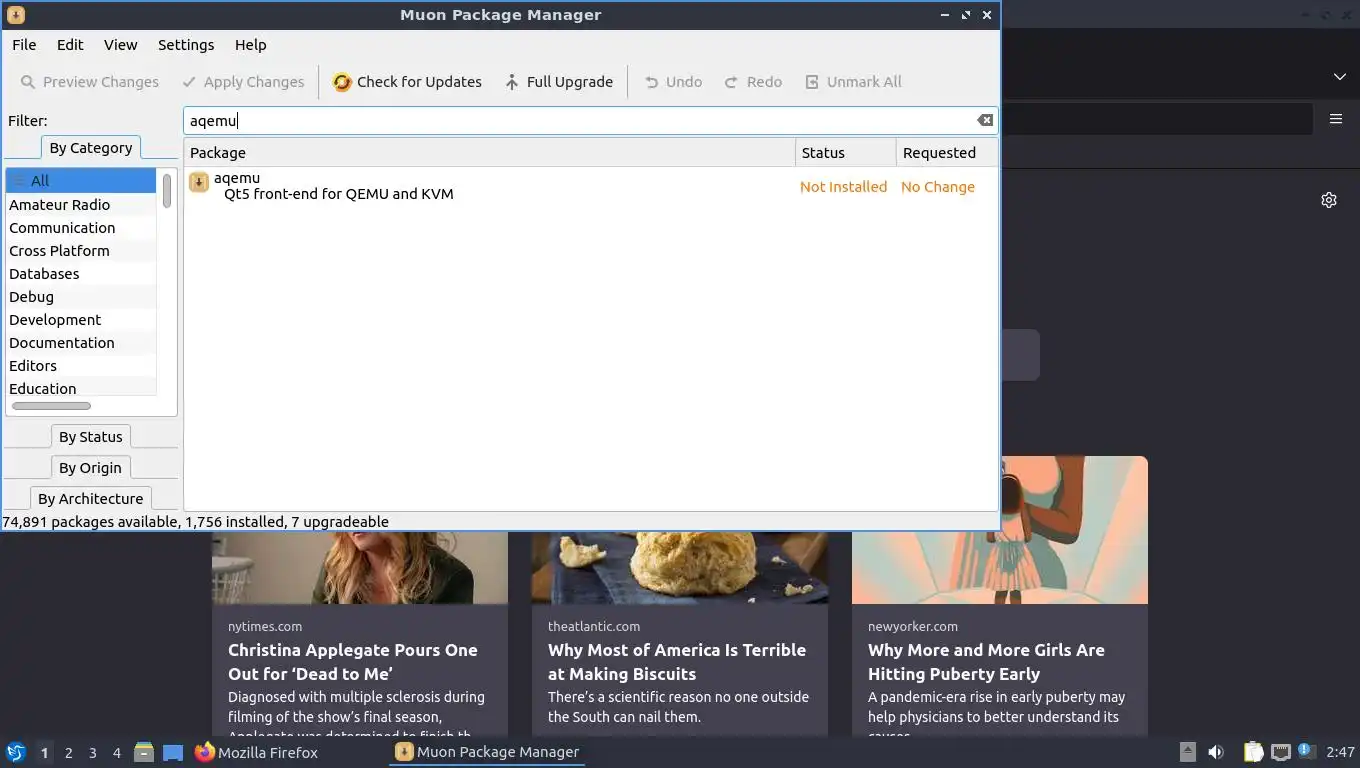Switch to the By Category tab
The image size is (1360, 768).
point(90,148)
